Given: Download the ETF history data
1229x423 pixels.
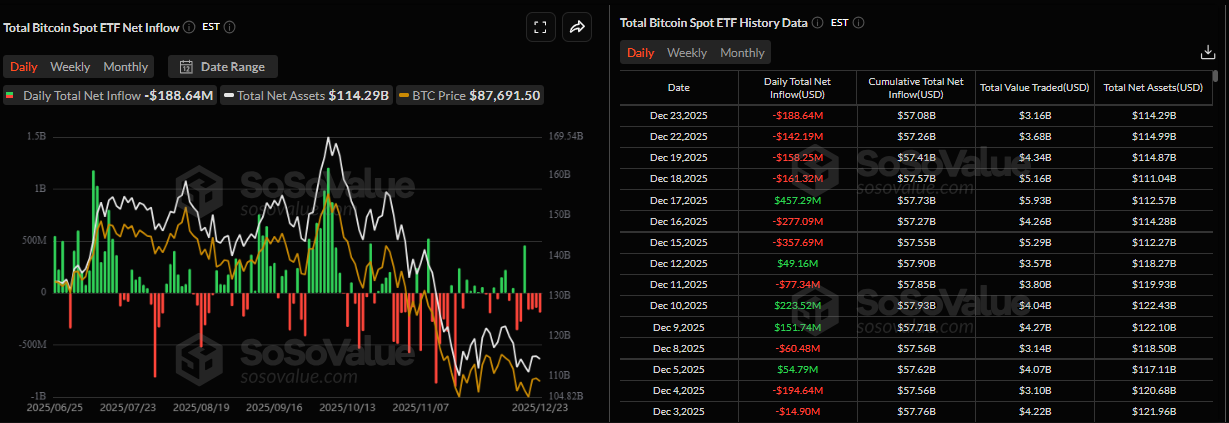Looking at the screenshot, I should coord(1207,53).
